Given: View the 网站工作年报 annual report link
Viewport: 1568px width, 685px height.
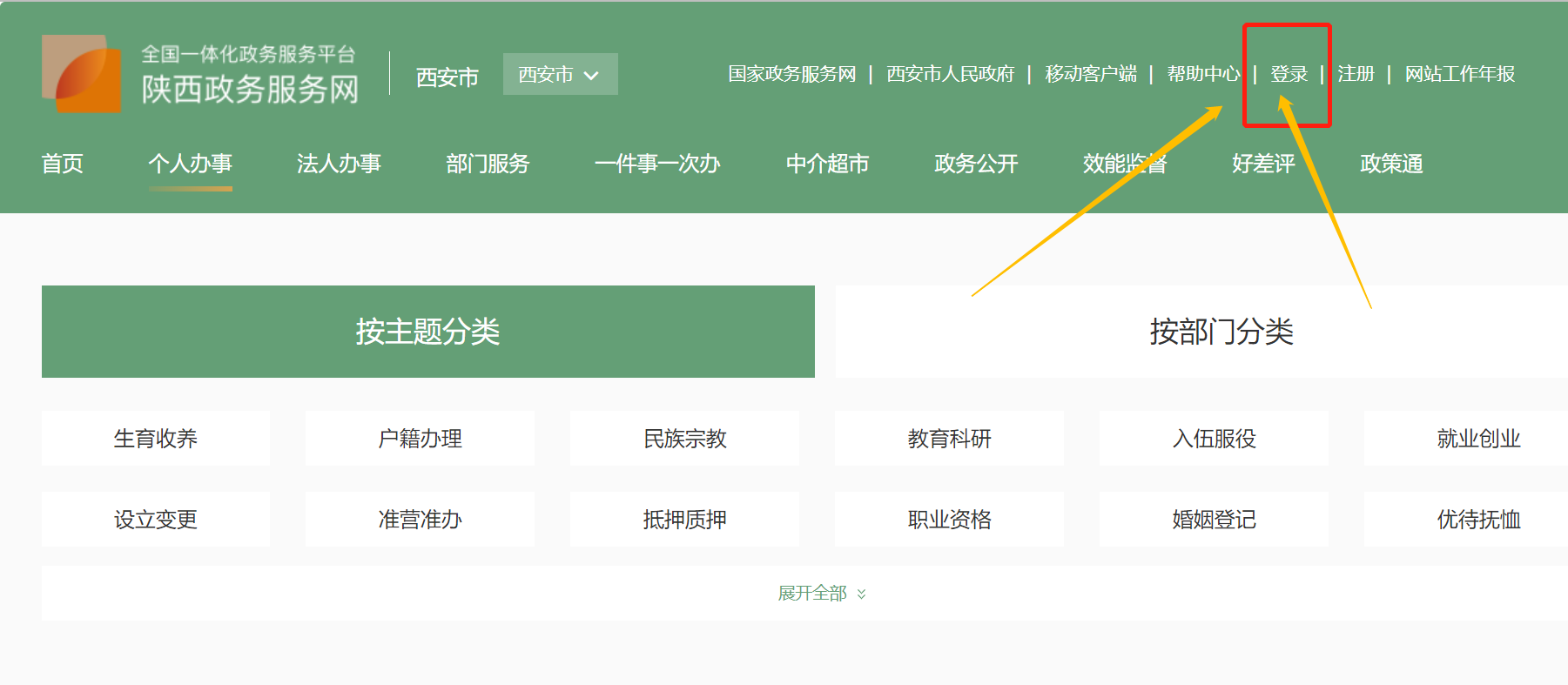Looking at the screenshot, I should [1459, 75].
